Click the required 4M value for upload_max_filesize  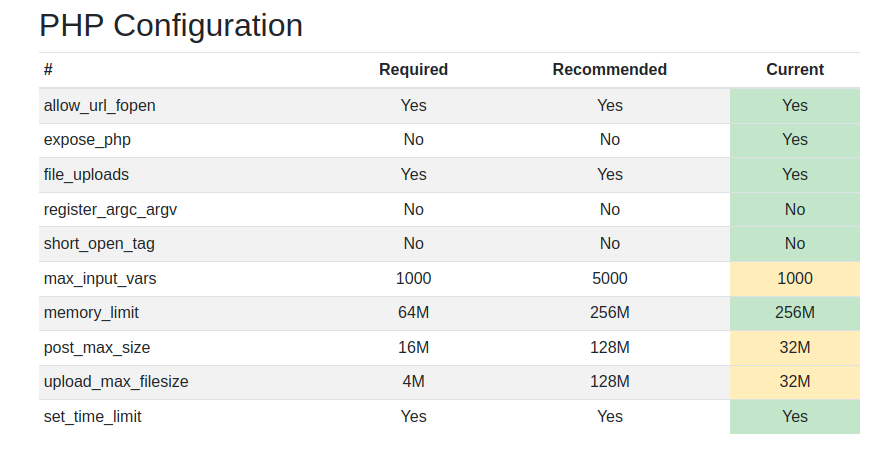tap(413, 382)
